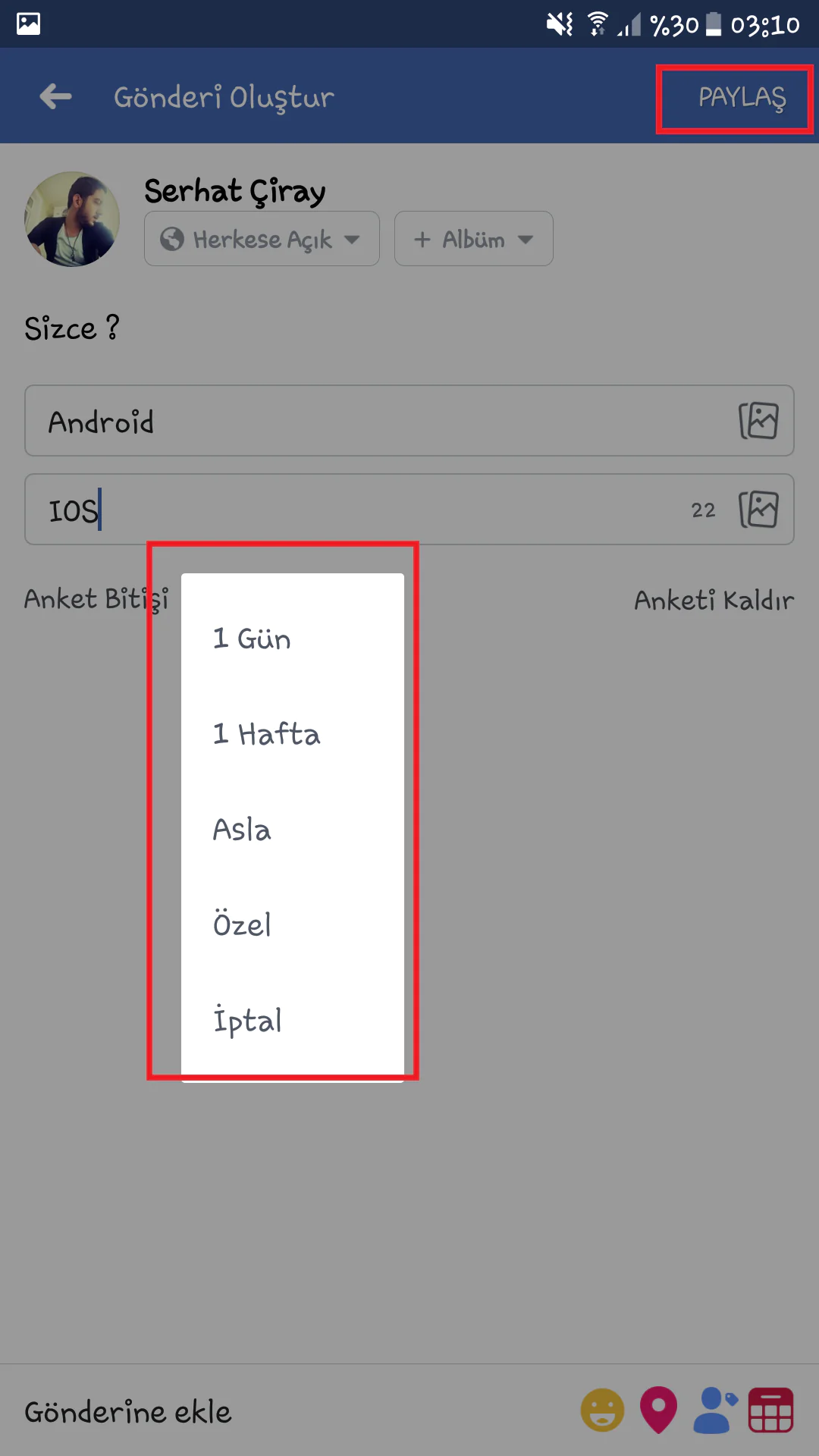Tap the red poll grid icon
819x1456 pixels.
(x=770, y=1410)
